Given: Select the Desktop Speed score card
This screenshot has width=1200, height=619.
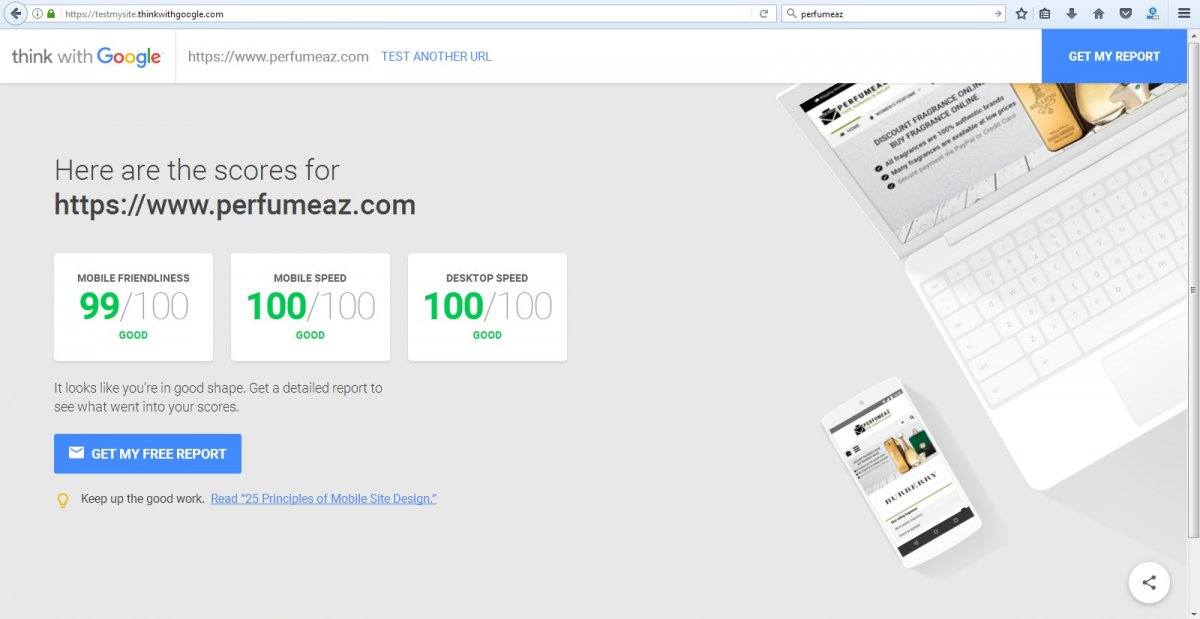Looking at the screenshot, I should [487, 307].
